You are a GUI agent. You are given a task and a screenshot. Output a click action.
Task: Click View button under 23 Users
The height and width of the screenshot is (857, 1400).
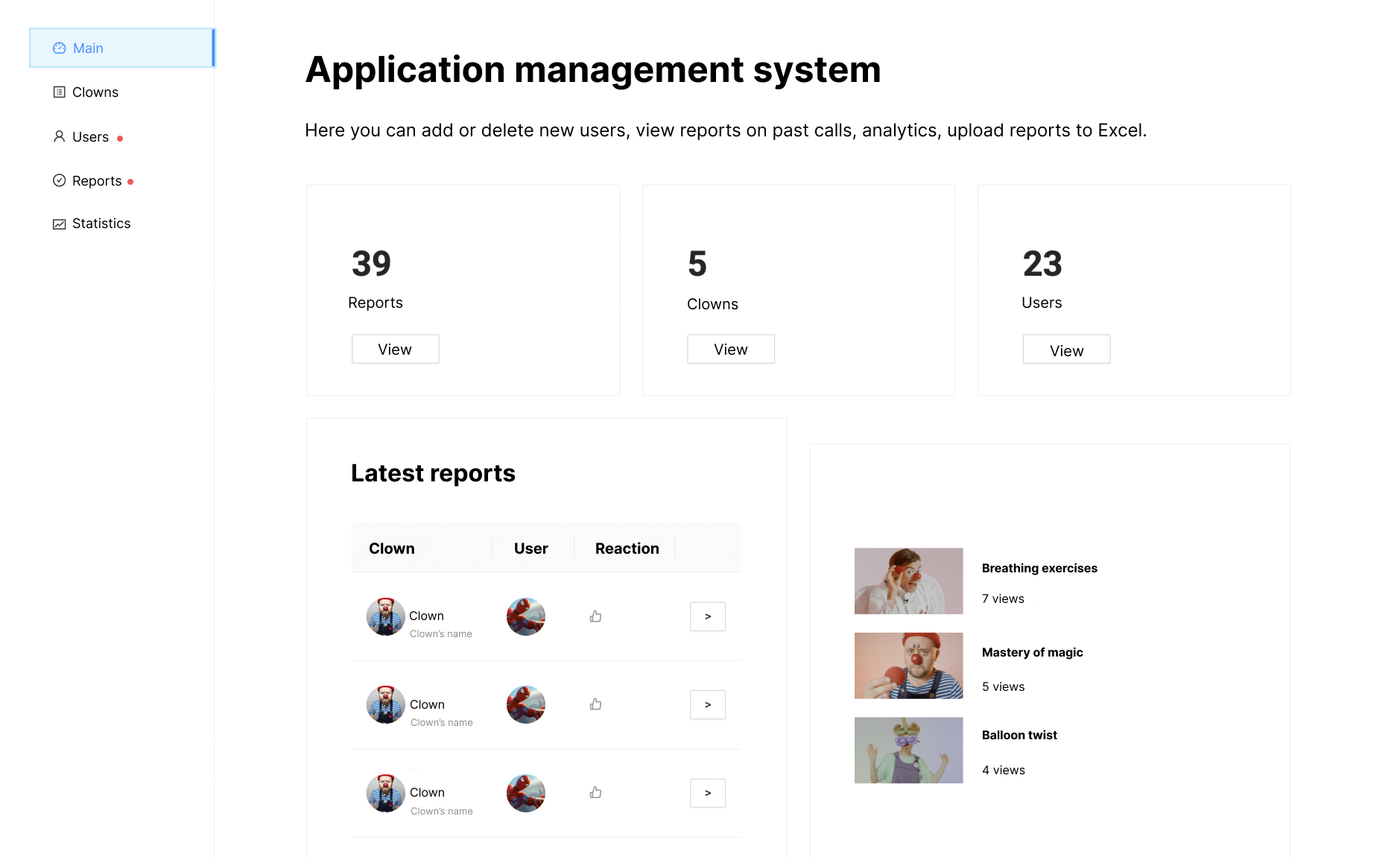(1066, 350)
